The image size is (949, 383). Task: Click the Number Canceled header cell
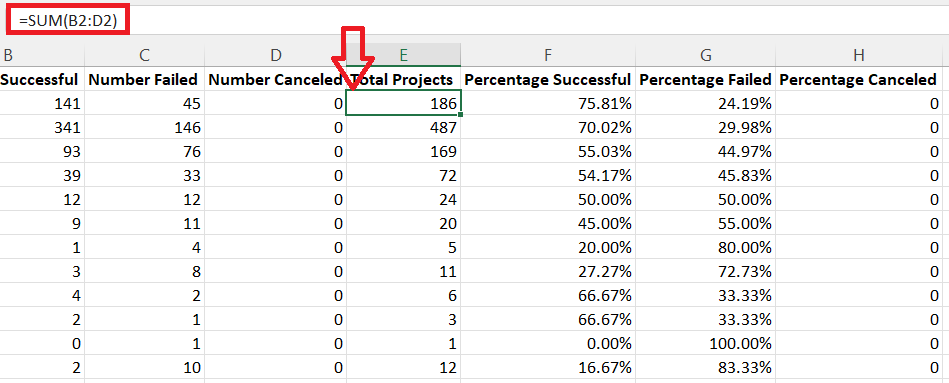click(275, 79)
